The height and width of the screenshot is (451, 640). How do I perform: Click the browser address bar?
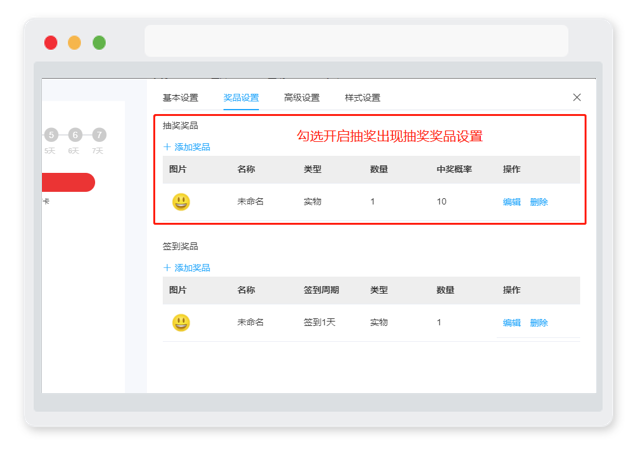pos(356,41)
